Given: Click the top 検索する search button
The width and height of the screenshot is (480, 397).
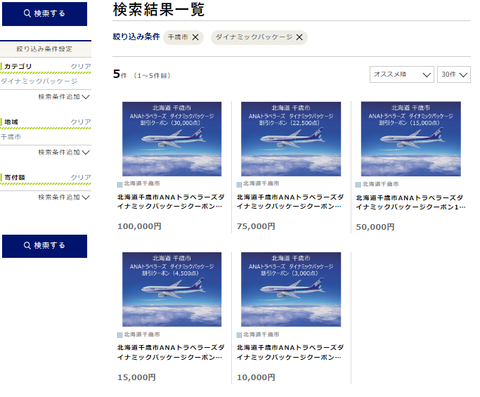Looking at the screenshot, I should point(44,14).
